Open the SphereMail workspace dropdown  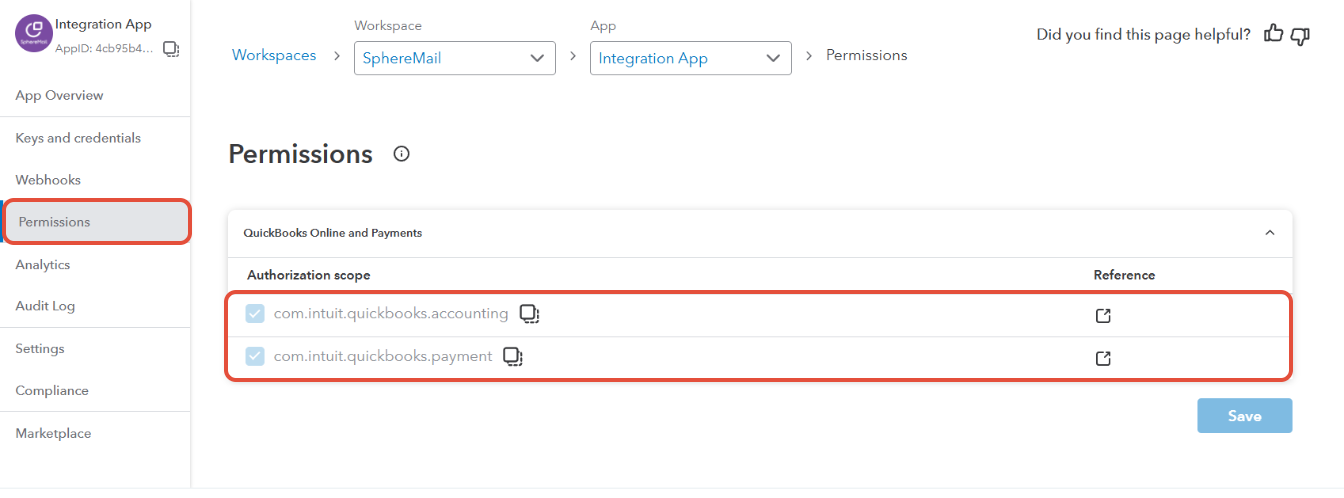pyautogui.click(x=455, y=58)
